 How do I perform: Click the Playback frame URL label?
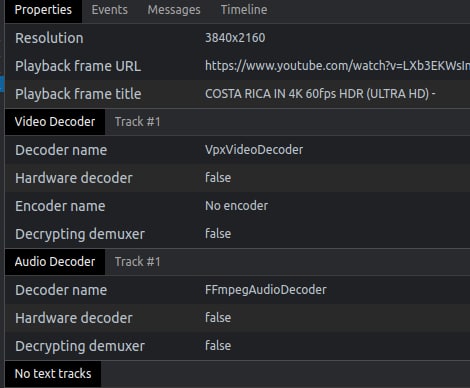click(78, 66)
